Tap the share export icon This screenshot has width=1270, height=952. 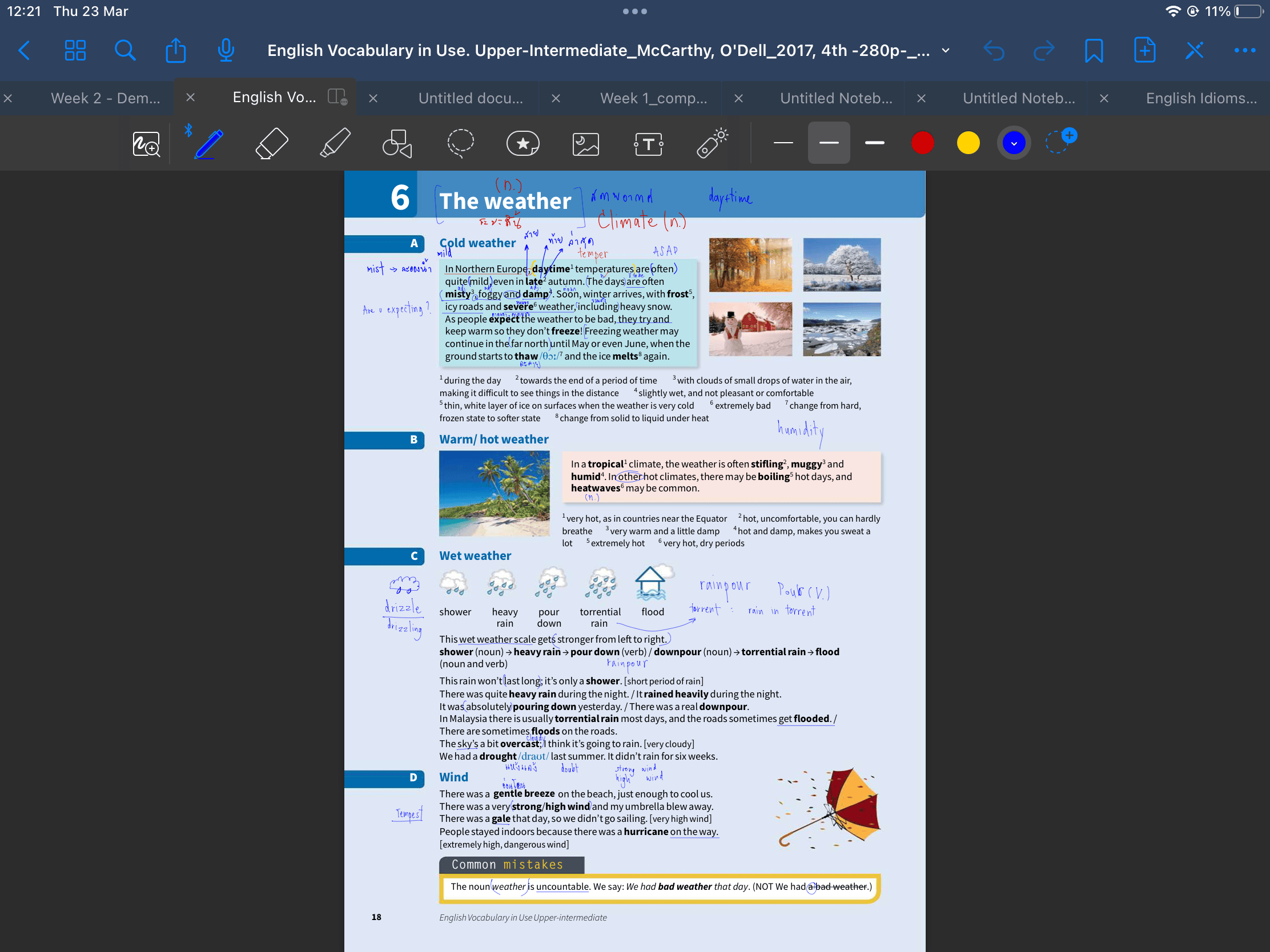coord(176,50)
